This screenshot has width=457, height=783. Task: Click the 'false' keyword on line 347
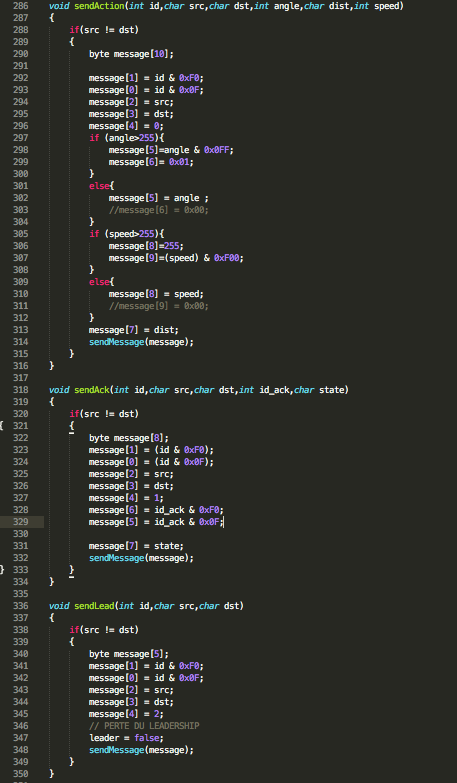pos(146,738)
